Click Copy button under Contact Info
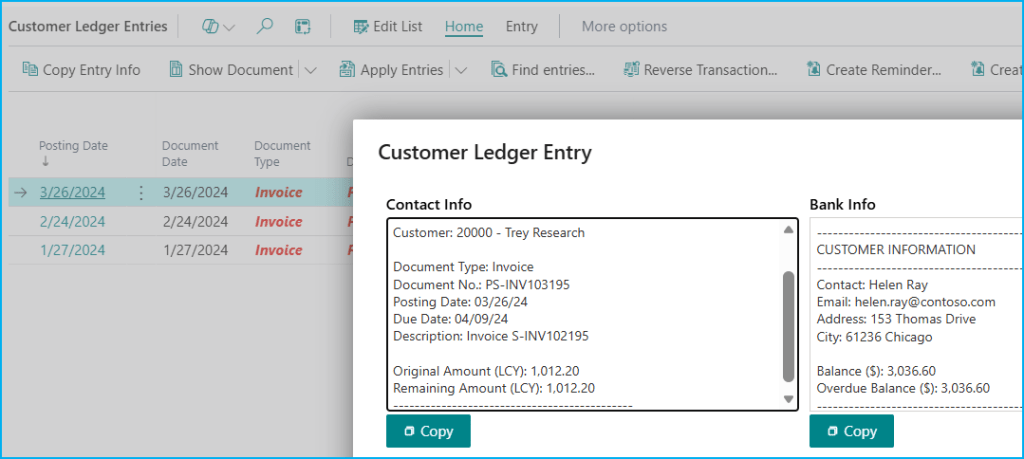This screenshot has width=1024, height=459. (x=428, y=431)
